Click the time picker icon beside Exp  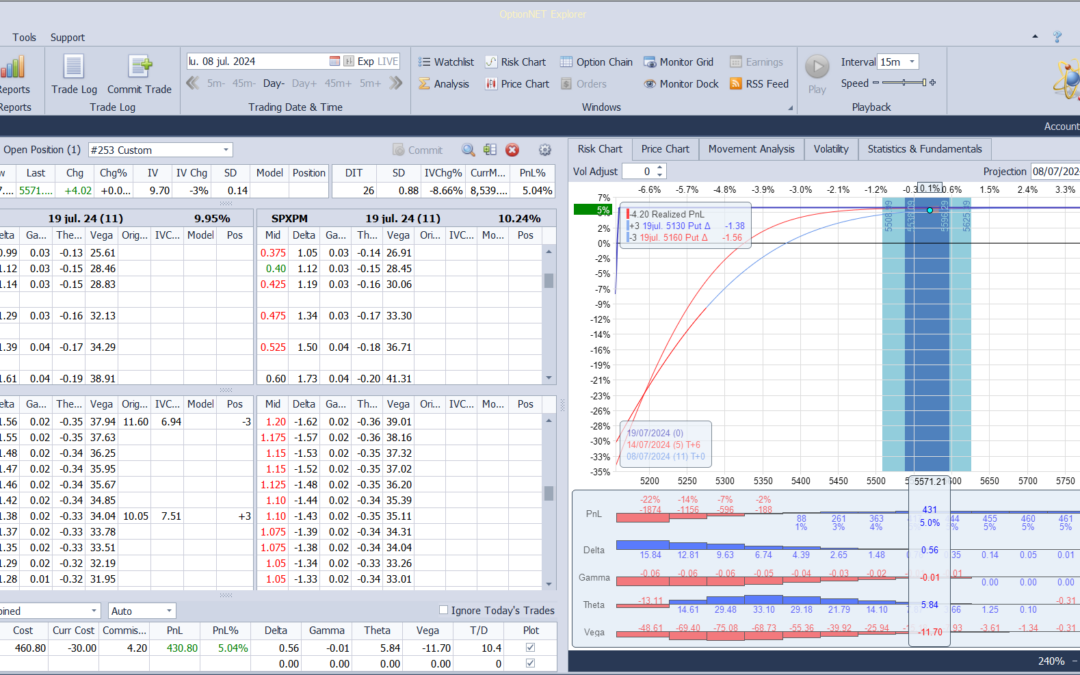point(349,61)
